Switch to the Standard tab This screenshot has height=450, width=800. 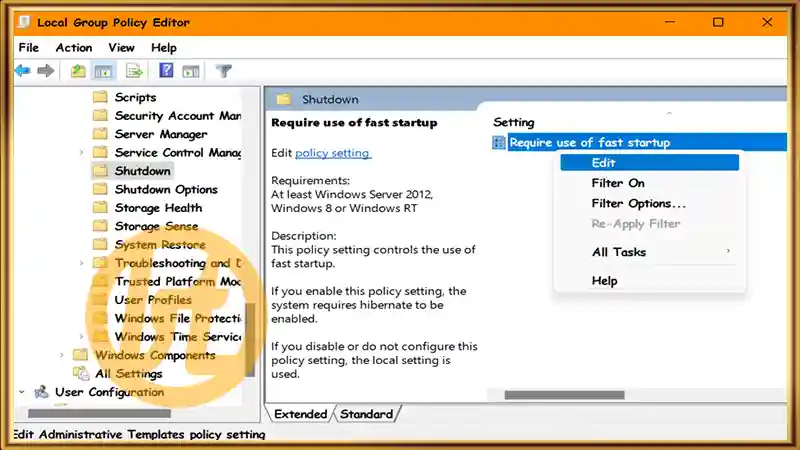pos(366,414)
